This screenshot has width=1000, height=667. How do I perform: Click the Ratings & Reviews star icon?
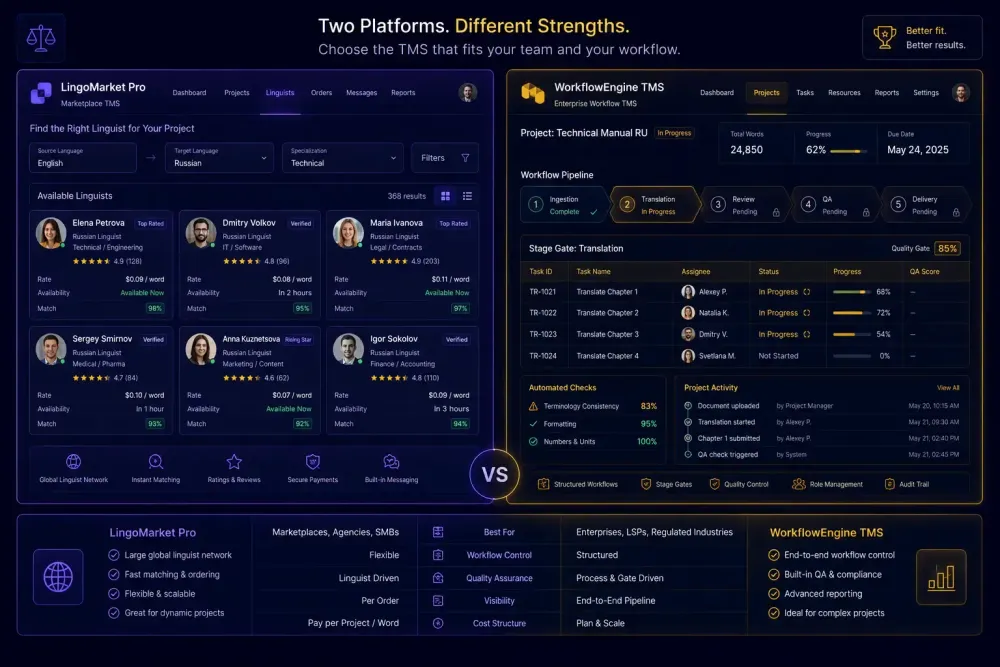click(x=234, y=461)
